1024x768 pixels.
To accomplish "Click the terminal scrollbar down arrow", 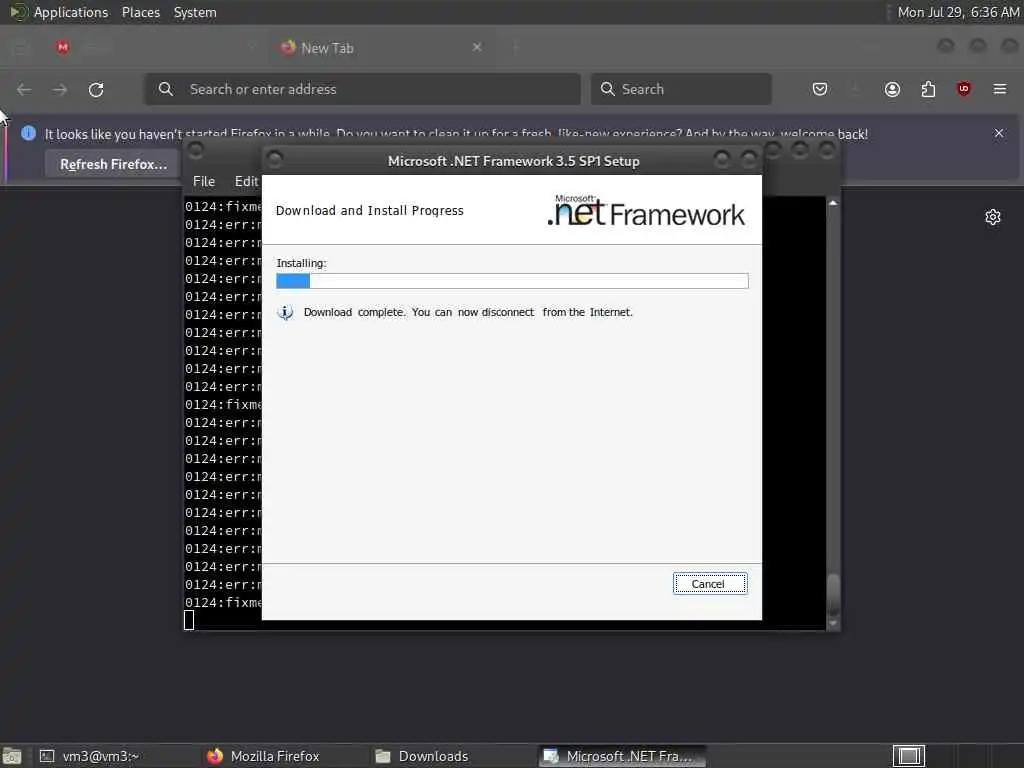I will pyautogui.click(x=833, y=624).
